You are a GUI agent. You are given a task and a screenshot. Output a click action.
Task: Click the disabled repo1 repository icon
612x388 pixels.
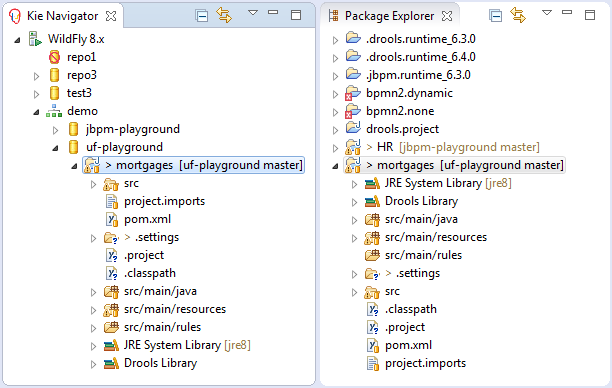point(54,57)
